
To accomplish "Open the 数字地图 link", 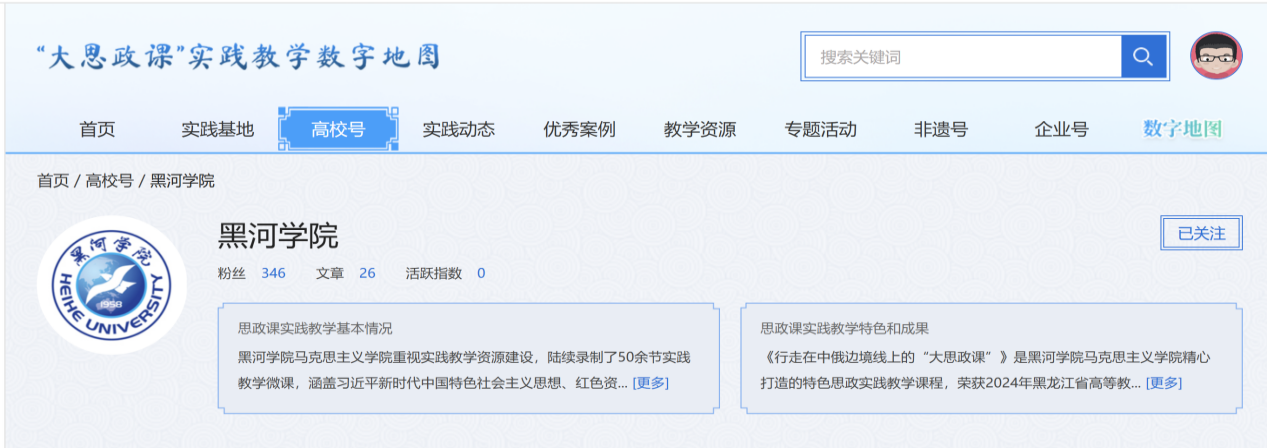I will pos(1182,129).
